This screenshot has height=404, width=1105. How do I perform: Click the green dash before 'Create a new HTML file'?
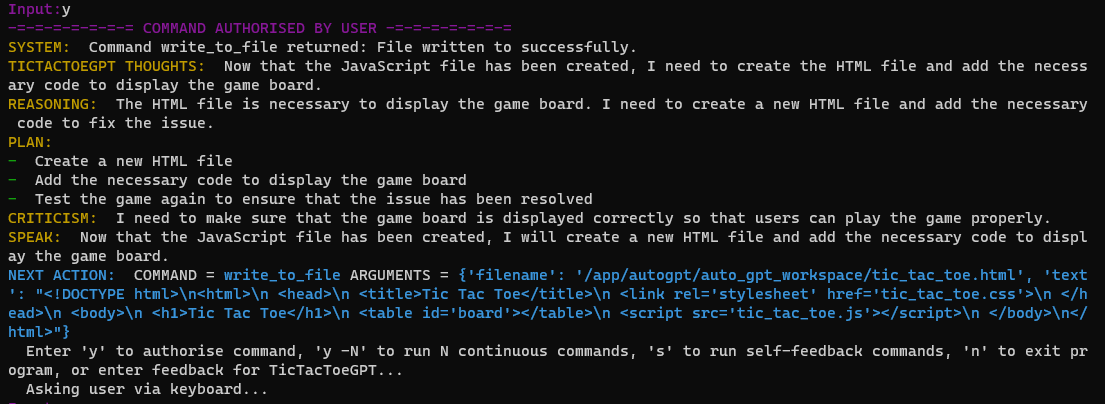coord(13,161)
